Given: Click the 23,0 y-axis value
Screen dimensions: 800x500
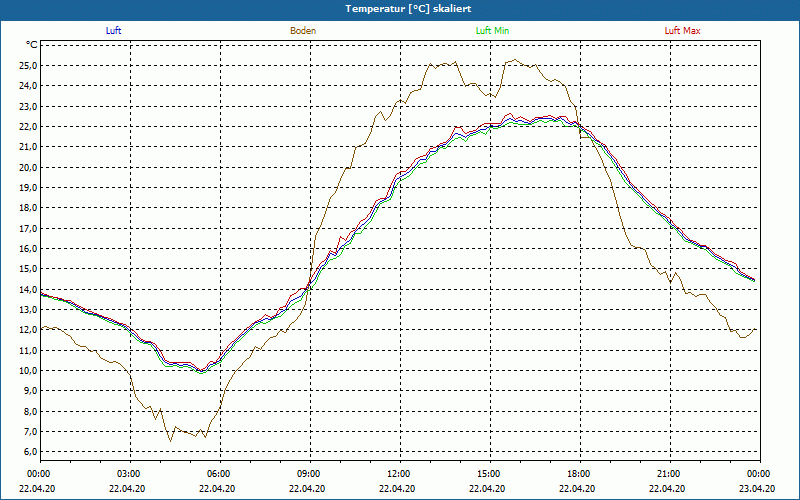Looking at the screenshot, I should [29, 106].
